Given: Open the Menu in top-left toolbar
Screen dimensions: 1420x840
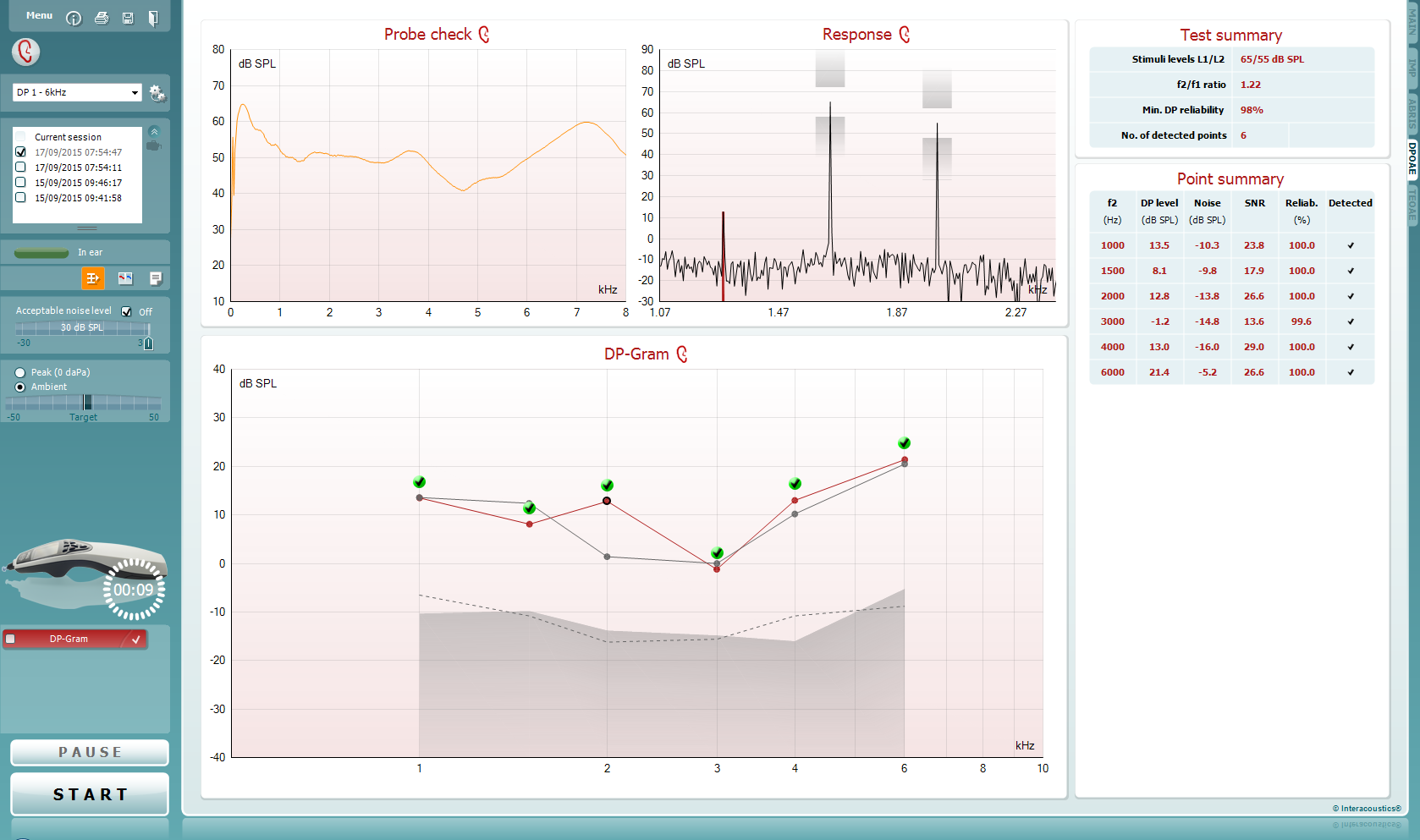Looking at the screenshot, I should click(x=39, y=15).
